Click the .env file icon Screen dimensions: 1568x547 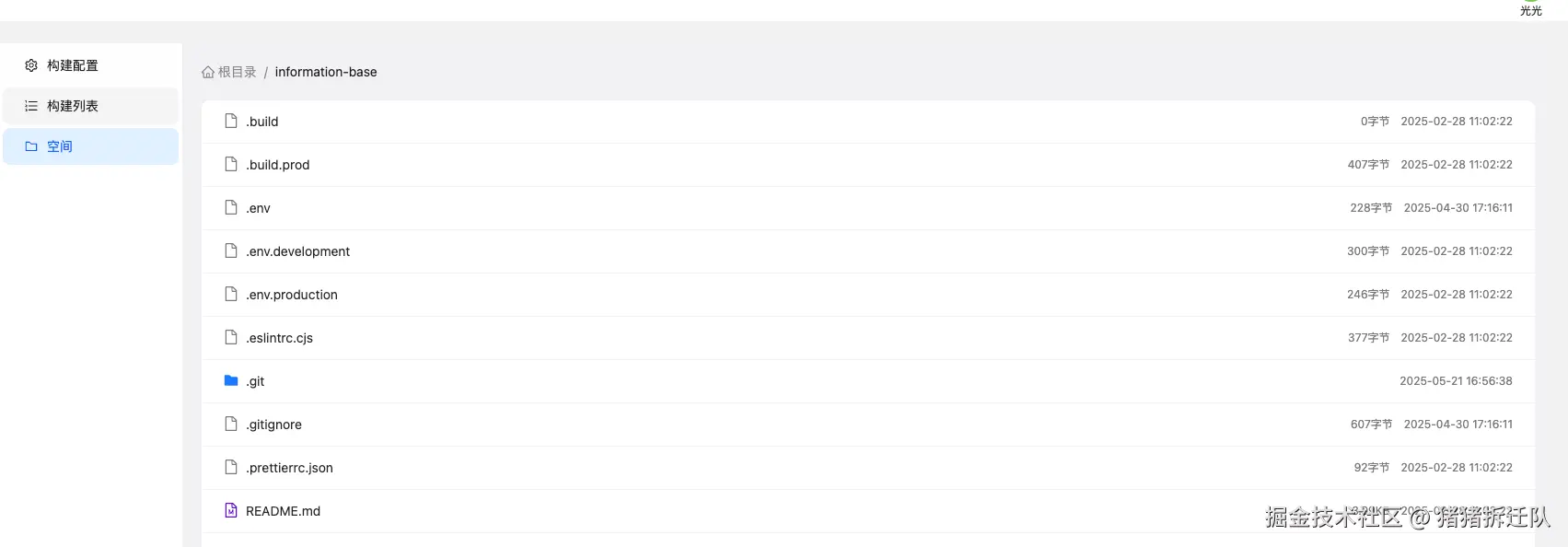click(x=231, y=207)
